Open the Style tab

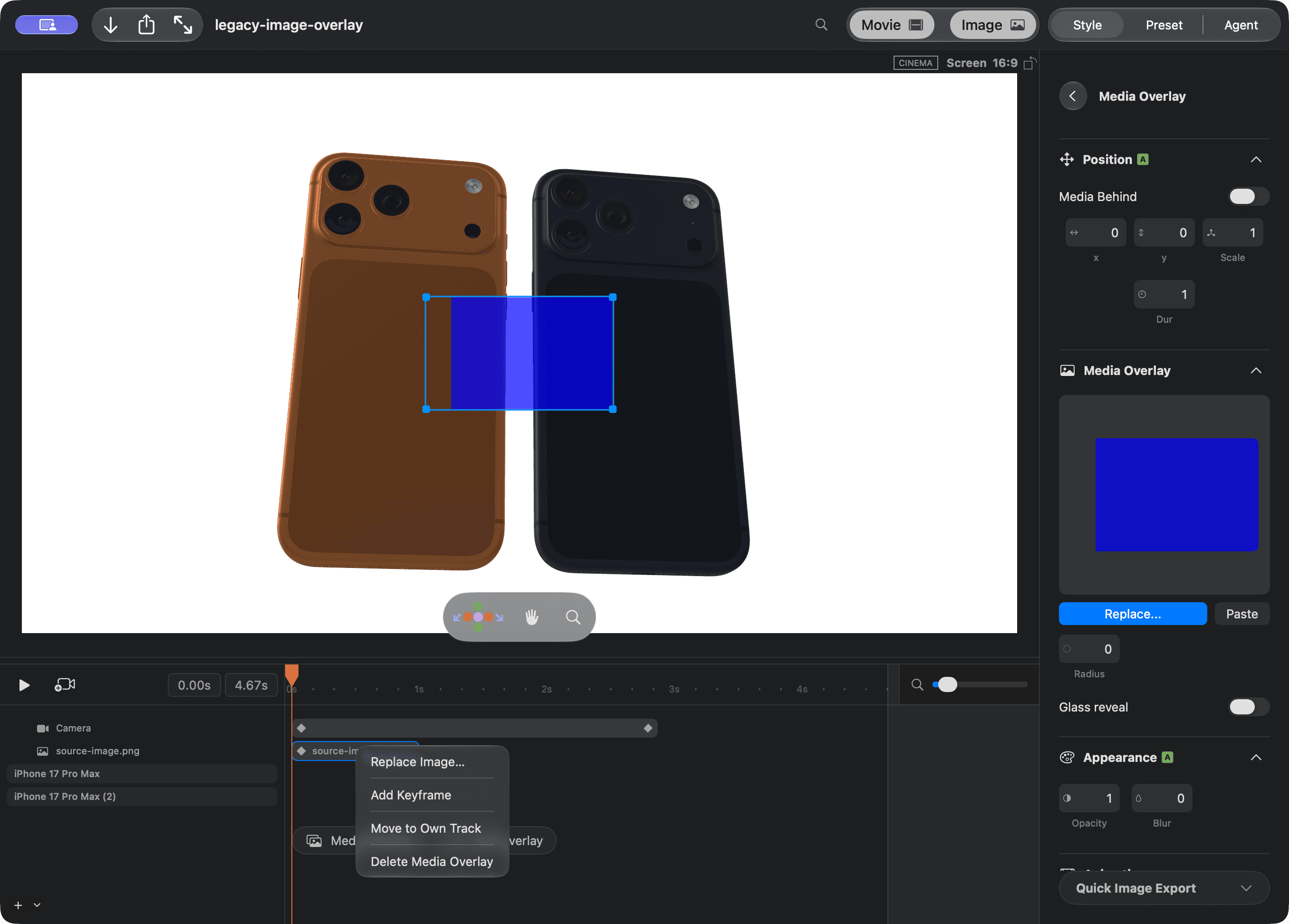click(1087, 25)
